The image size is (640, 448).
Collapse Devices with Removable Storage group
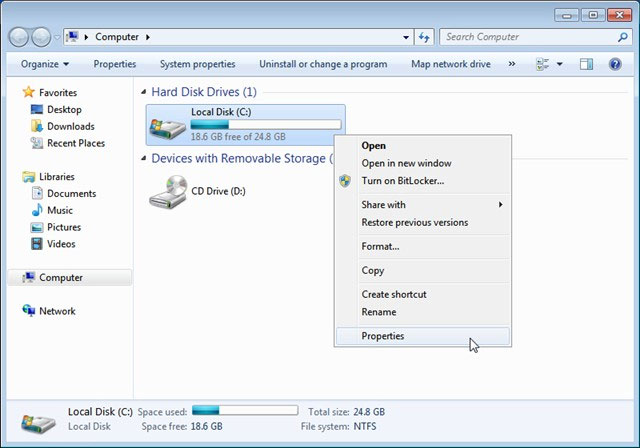[143, 158]
